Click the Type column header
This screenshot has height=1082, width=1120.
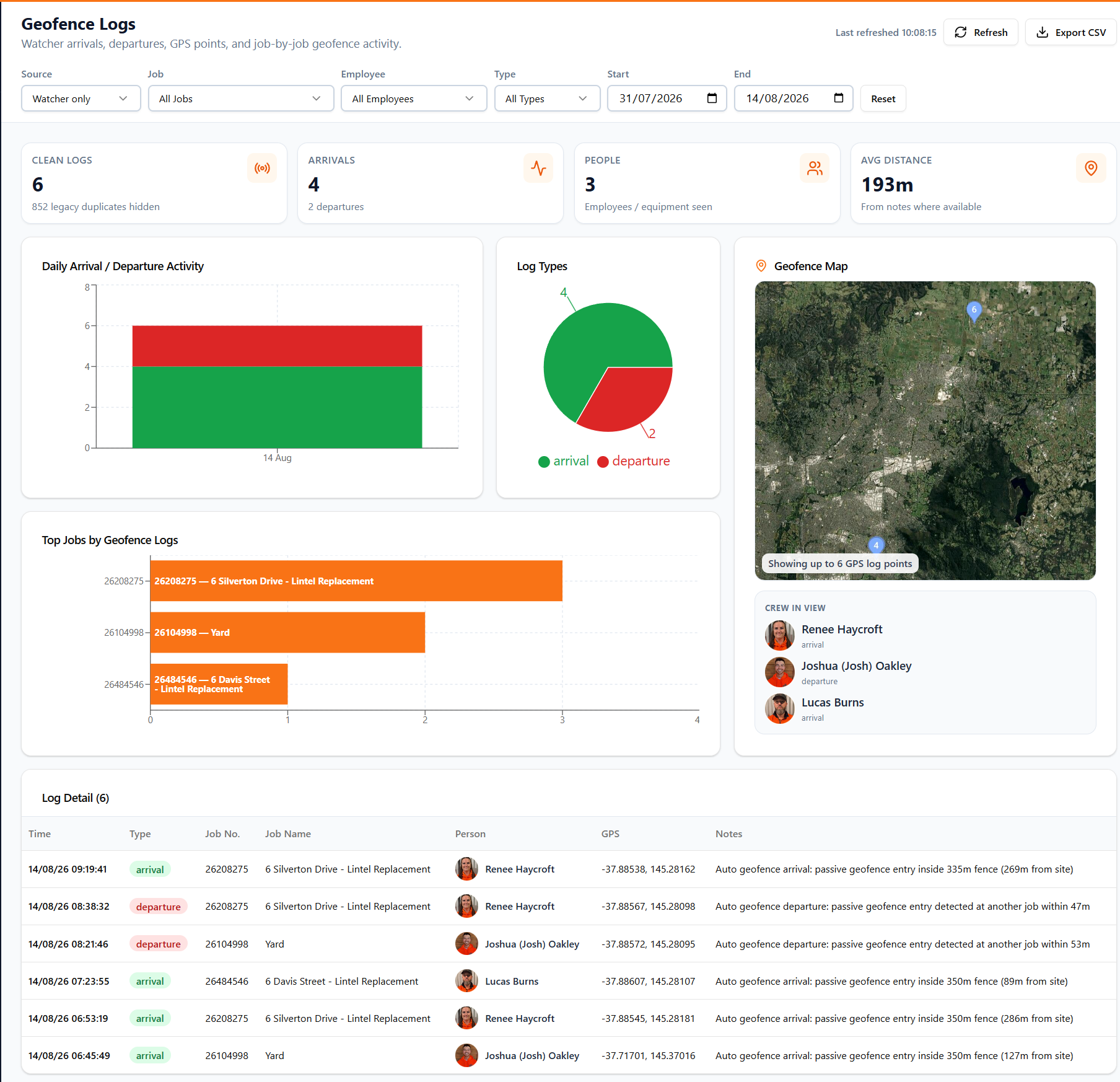pyautogui.click(x=140, y=833)
